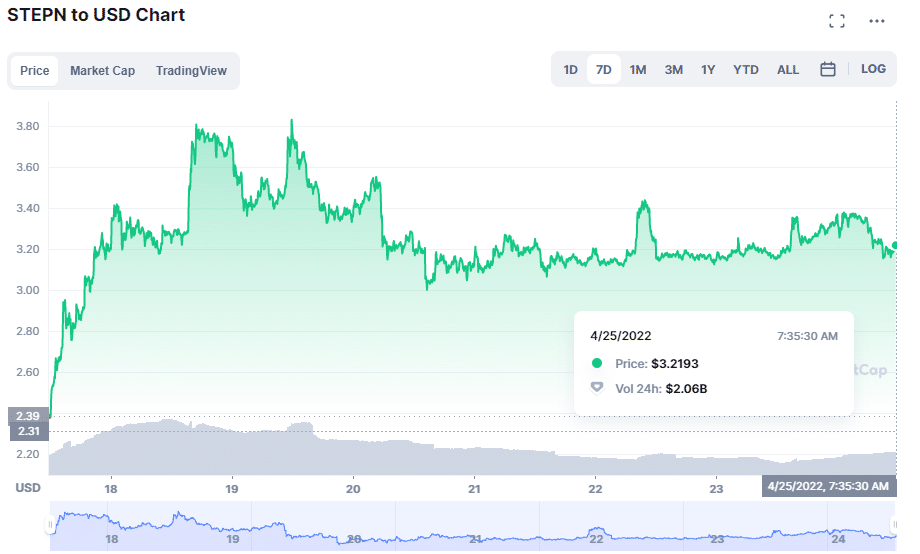Click the USD currency axis label
Screen dimensions: 920x554
(28, 488)
